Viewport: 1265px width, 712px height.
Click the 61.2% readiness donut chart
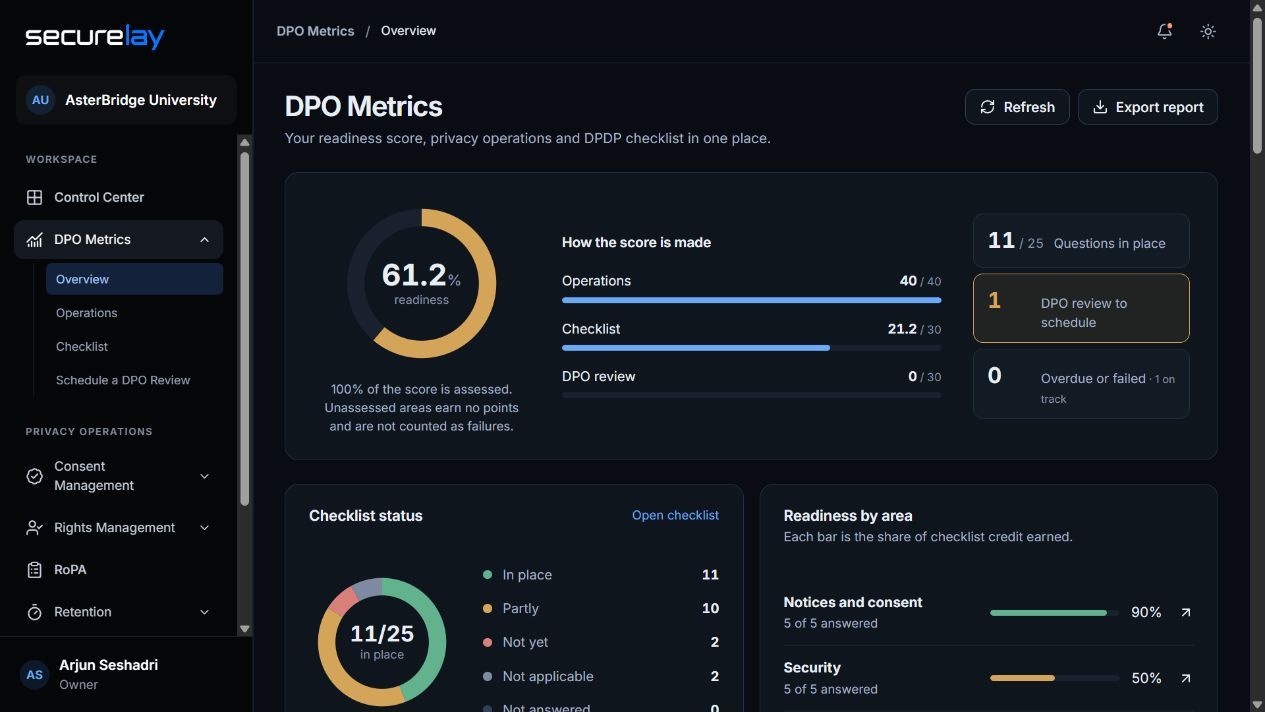click(421, 283)
